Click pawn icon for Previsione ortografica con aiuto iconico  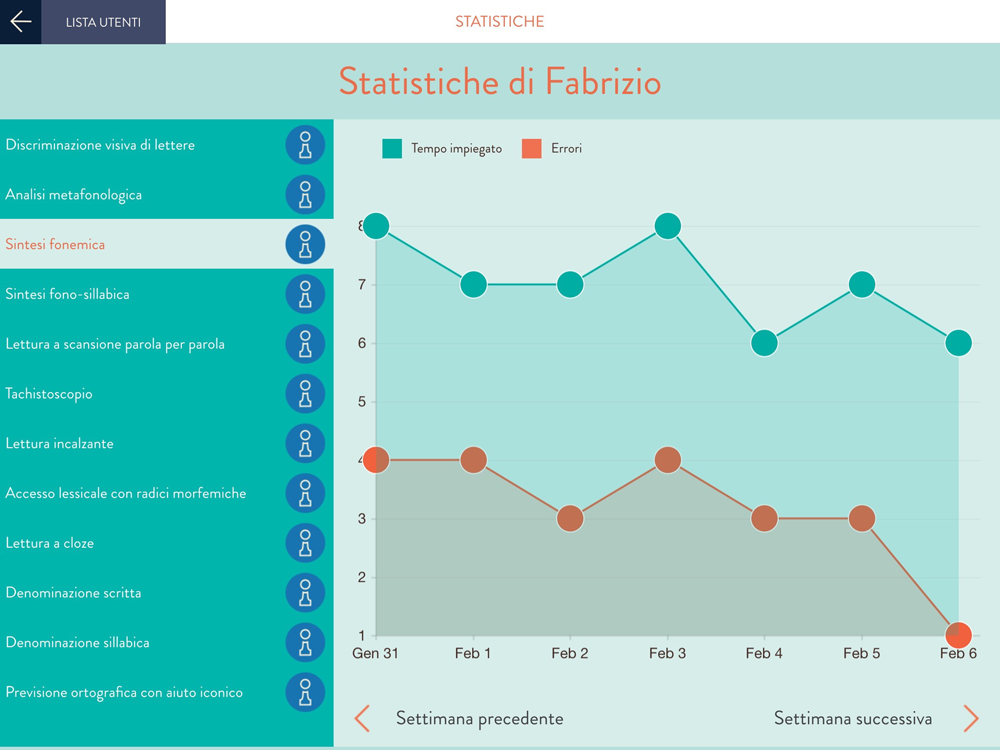[x=305, y=692]
